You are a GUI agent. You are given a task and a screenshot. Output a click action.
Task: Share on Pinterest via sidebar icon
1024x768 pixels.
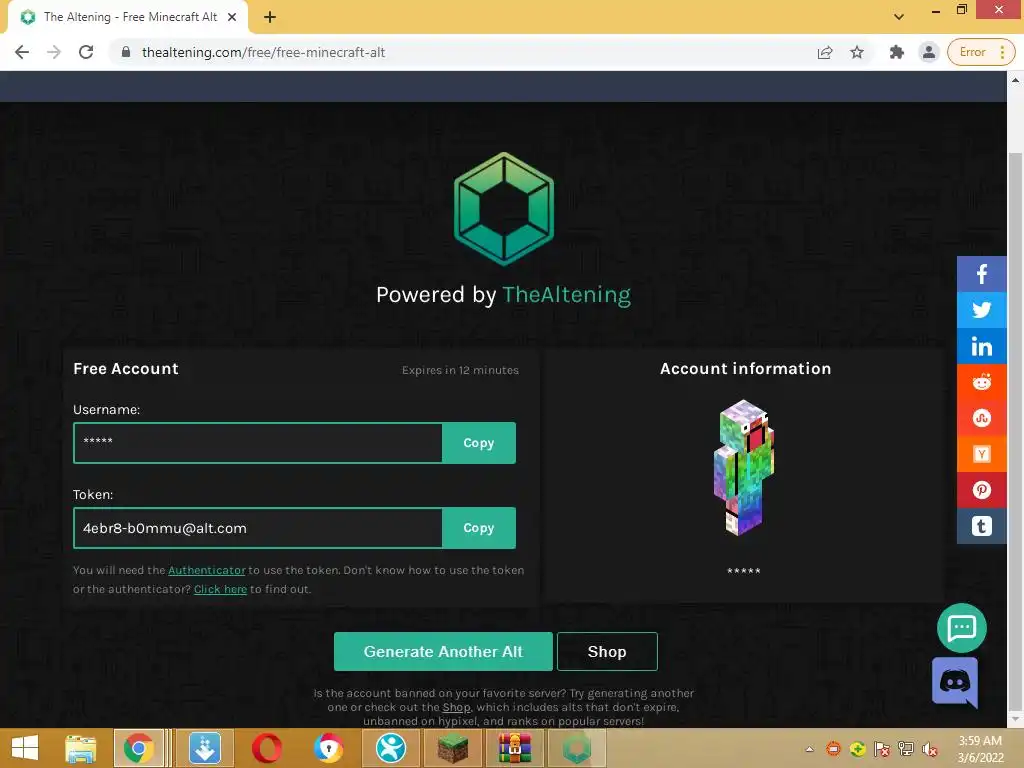[981, 490]
